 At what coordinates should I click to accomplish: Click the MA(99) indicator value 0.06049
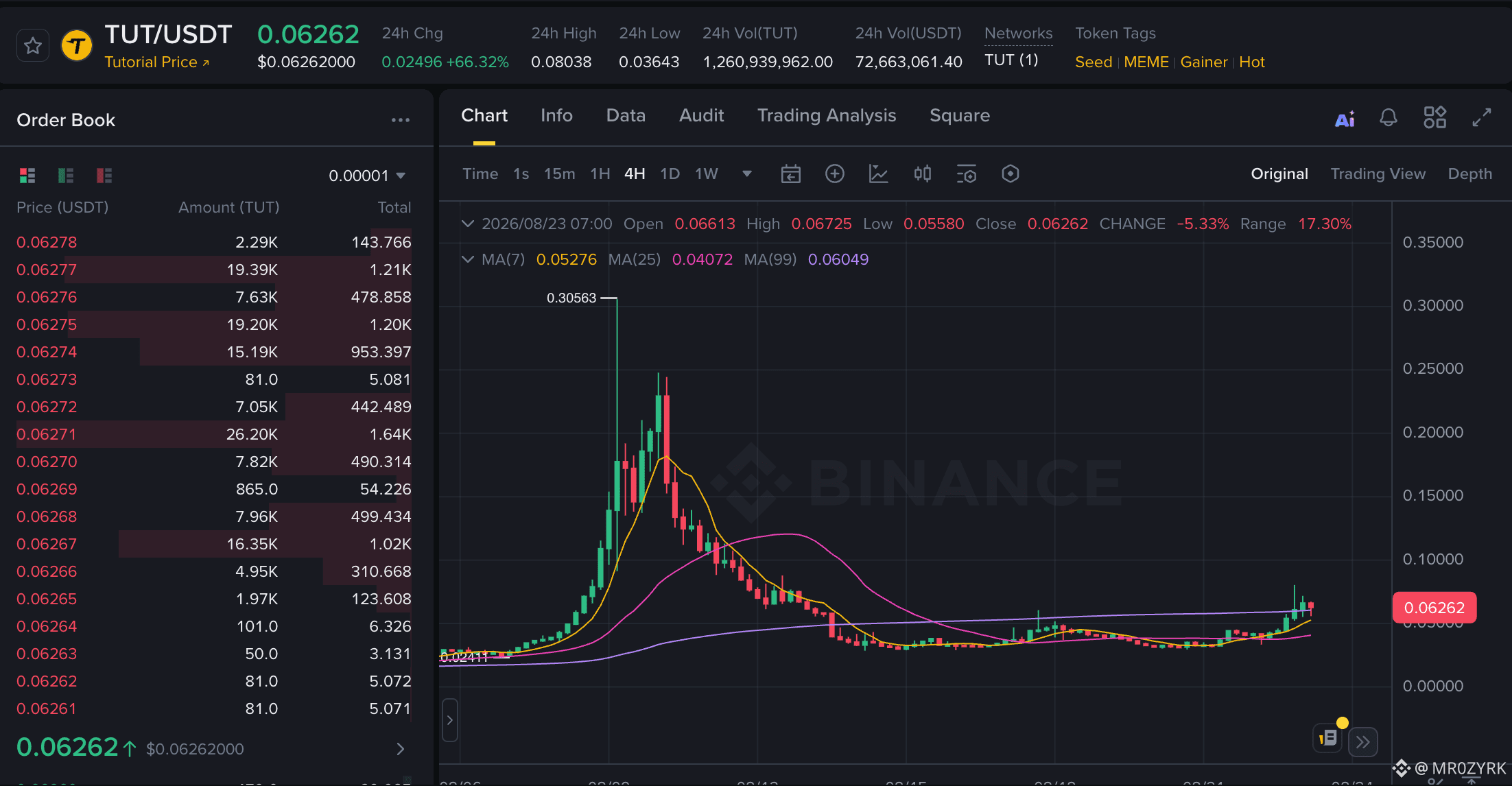pos(838,259)
